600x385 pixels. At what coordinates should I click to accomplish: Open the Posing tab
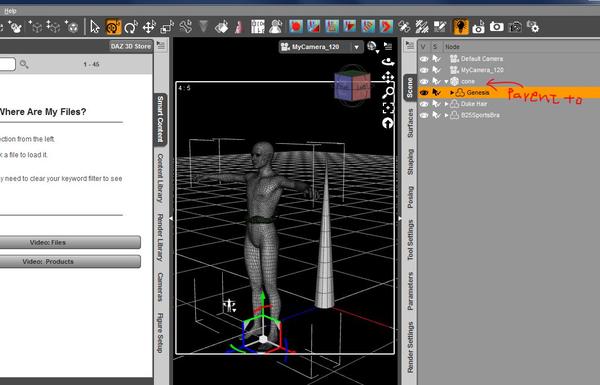(410, 197)
